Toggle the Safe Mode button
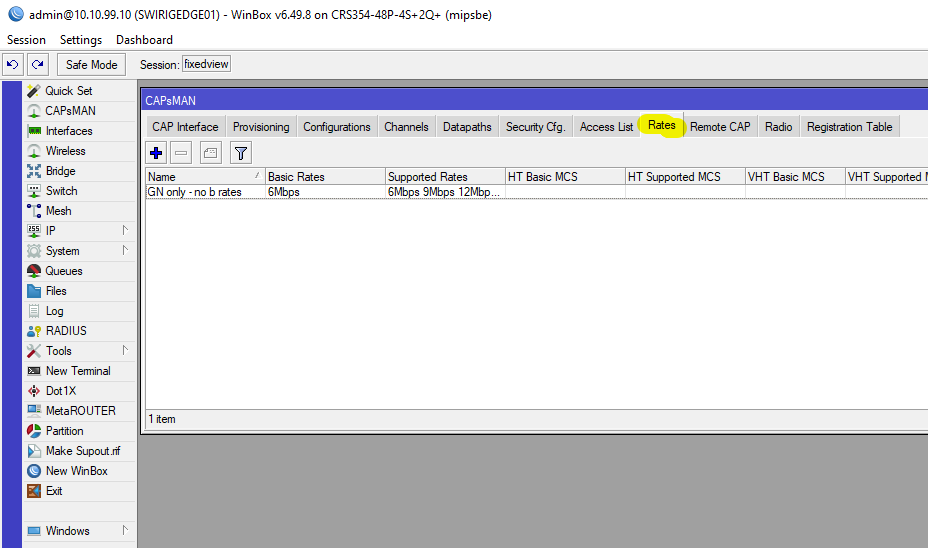Image resolution: width=928 pixels, height=548 pixels. (91, 64)
